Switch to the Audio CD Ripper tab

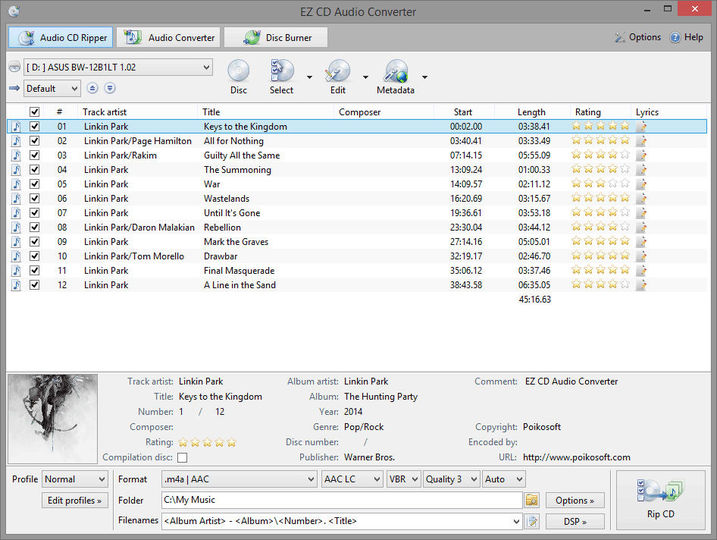(x=60, y=37)
